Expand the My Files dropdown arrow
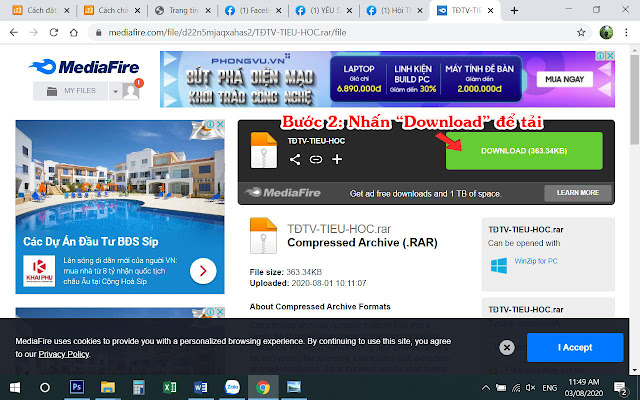The height and width of the screenshot is (400, 640). pos(115,91)
